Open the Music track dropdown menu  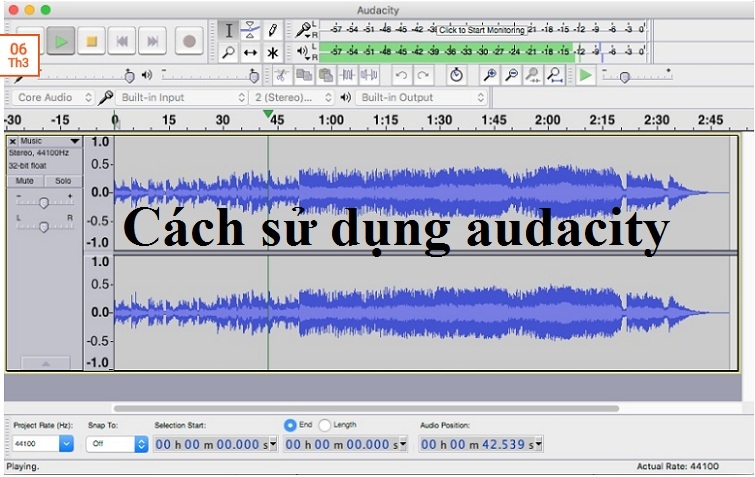[75, 141]
